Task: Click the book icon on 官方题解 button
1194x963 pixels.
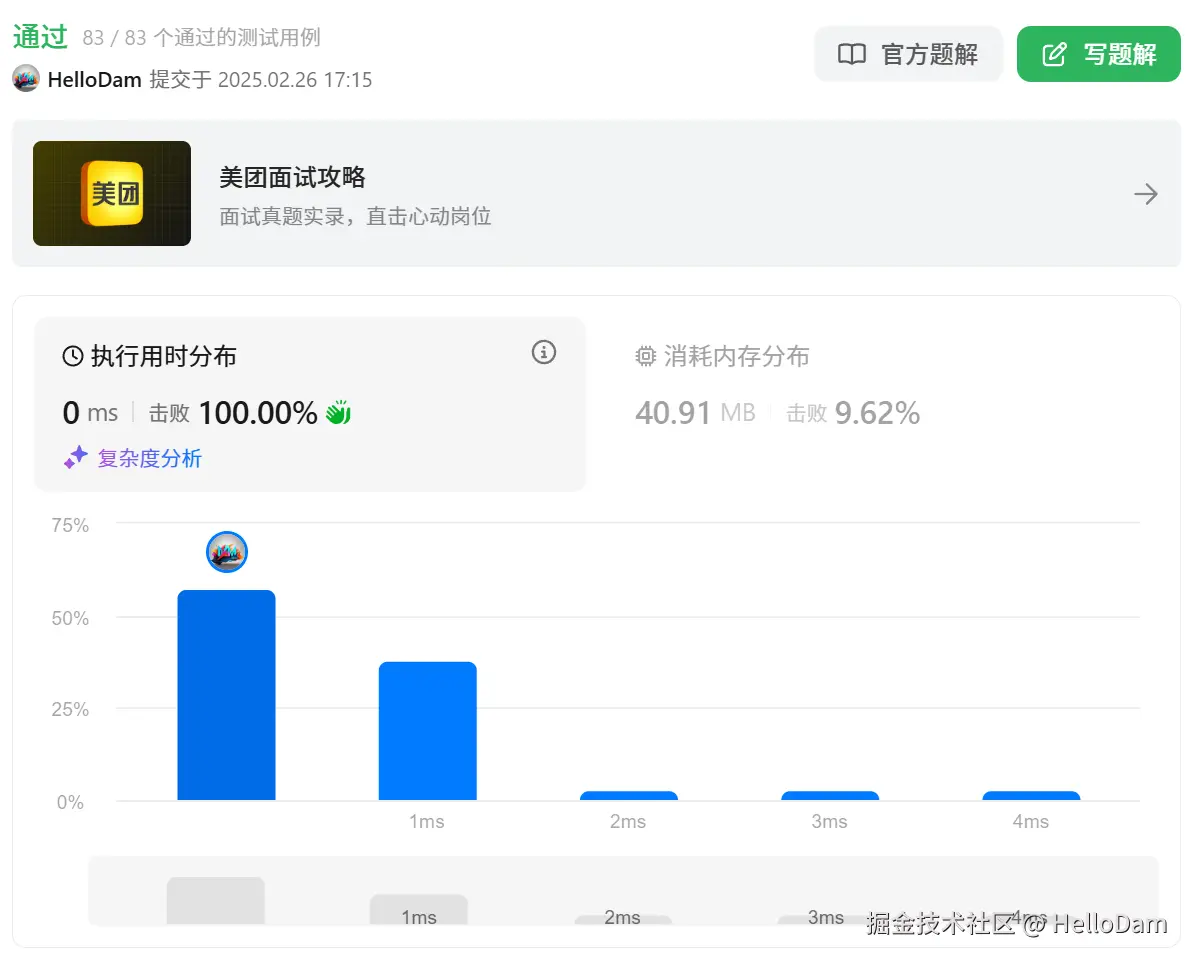Action: point(852,54)
